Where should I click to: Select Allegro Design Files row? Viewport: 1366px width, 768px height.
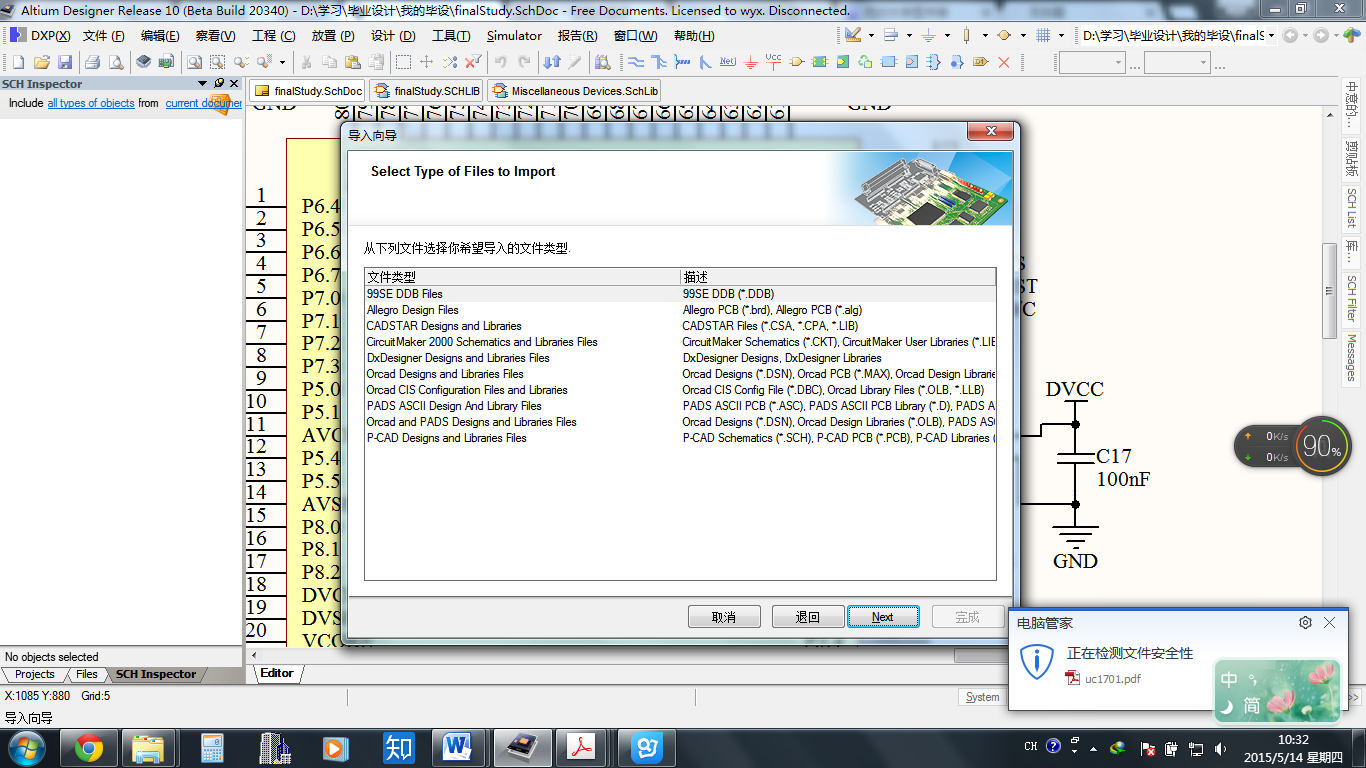pyautogui.click(x=680, y=310)
